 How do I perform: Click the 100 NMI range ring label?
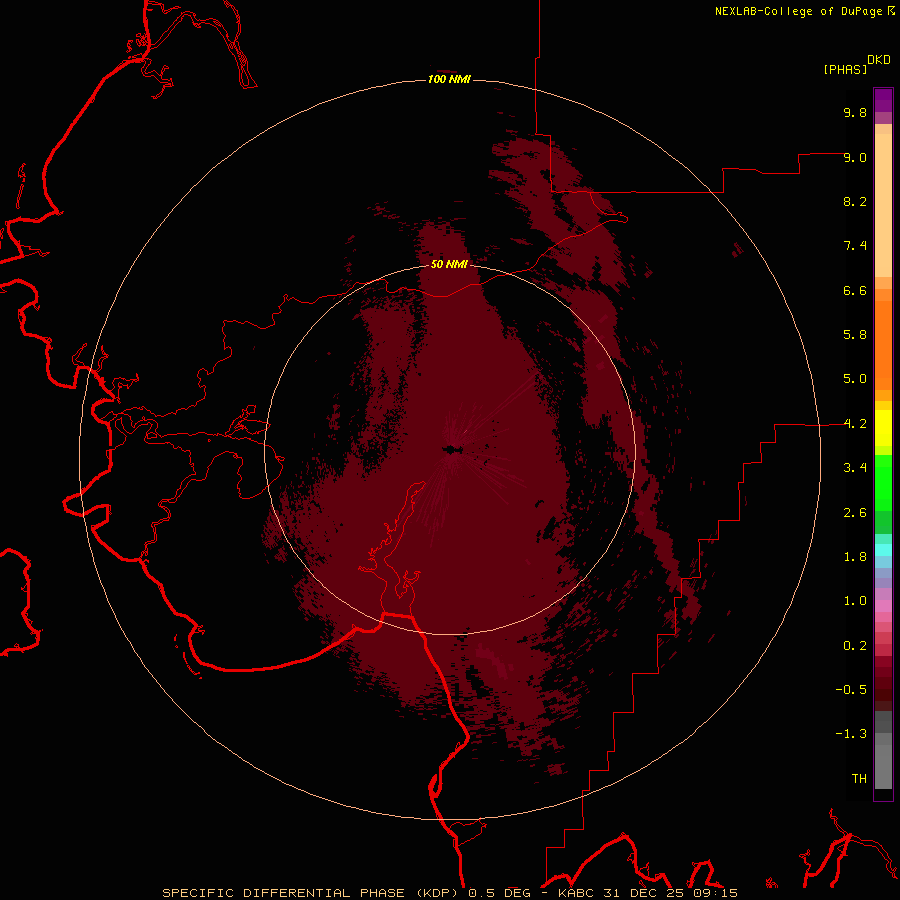449,79
